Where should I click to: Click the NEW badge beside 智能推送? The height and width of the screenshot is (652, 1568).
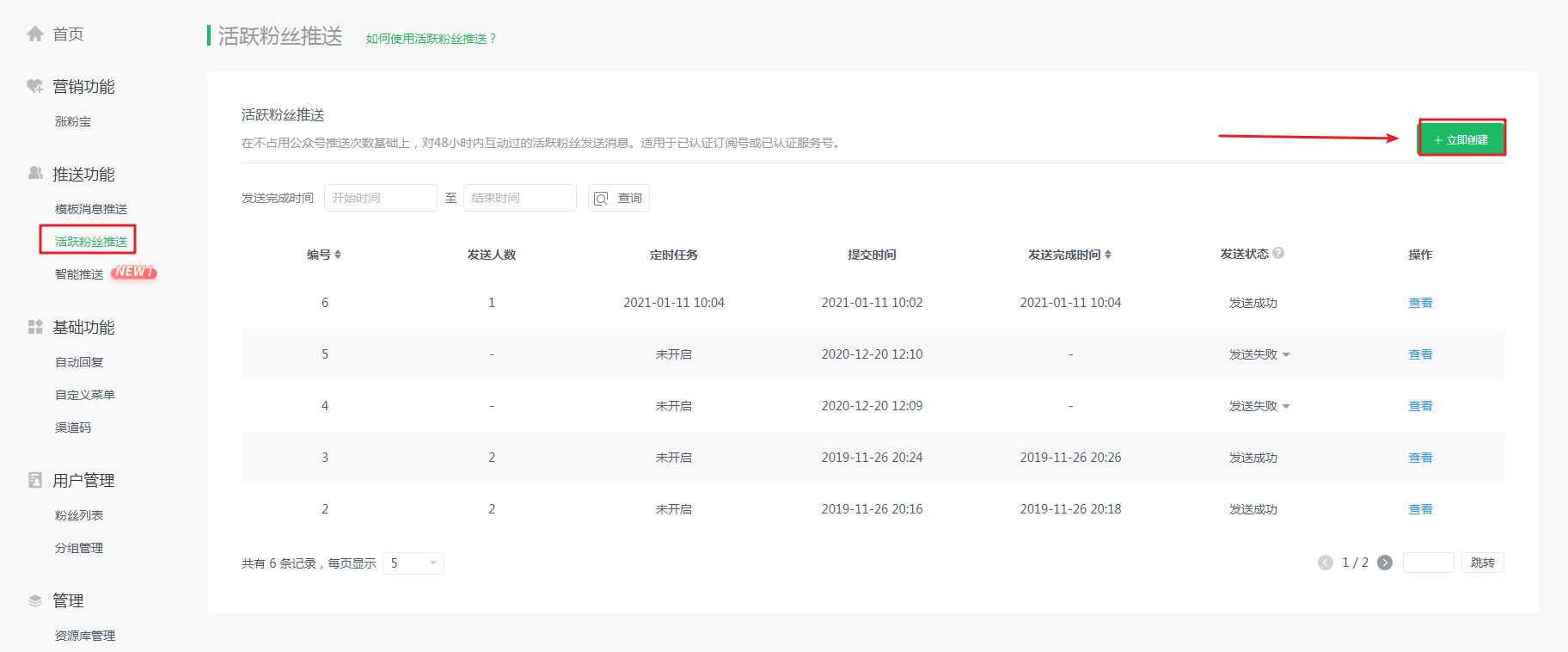pyautogui.click(x=134, y=272)
